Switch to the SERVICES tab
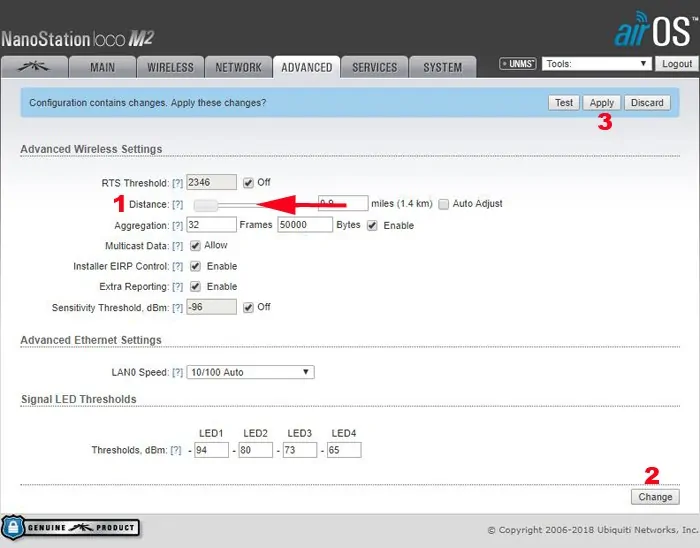700x548 pixels. click(x=374, y=67)
